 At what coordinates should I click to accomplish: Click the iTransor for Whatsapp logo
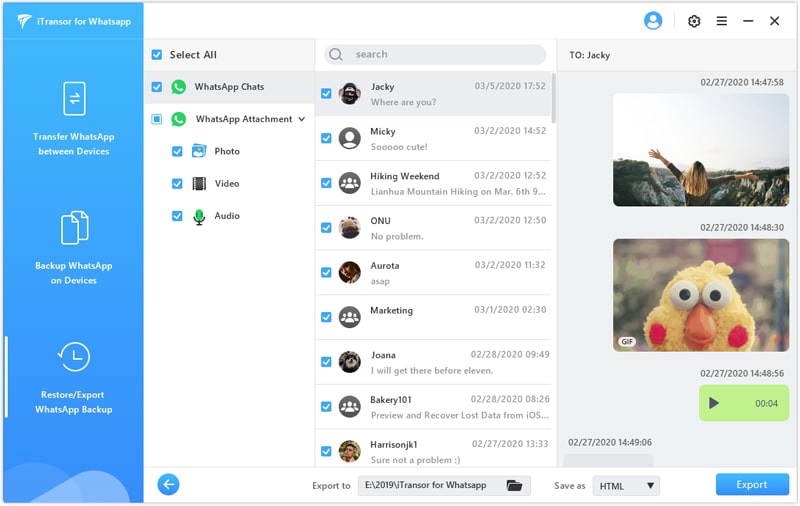pyautogui.click(x=24, y=21)
